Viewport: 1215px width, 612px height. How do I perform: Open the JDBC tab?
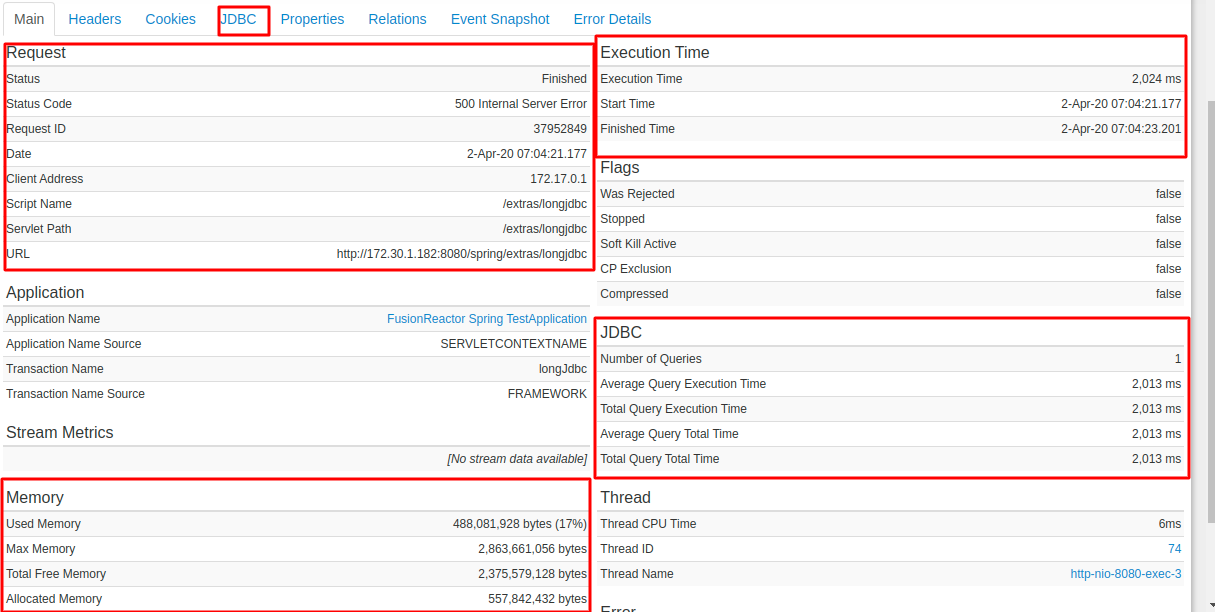pos(239,19)
